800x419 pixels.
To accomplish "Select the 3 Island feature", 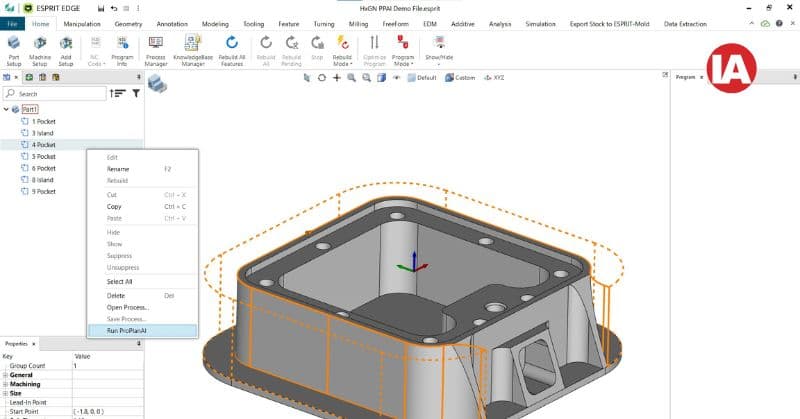I will click(42, 133).
